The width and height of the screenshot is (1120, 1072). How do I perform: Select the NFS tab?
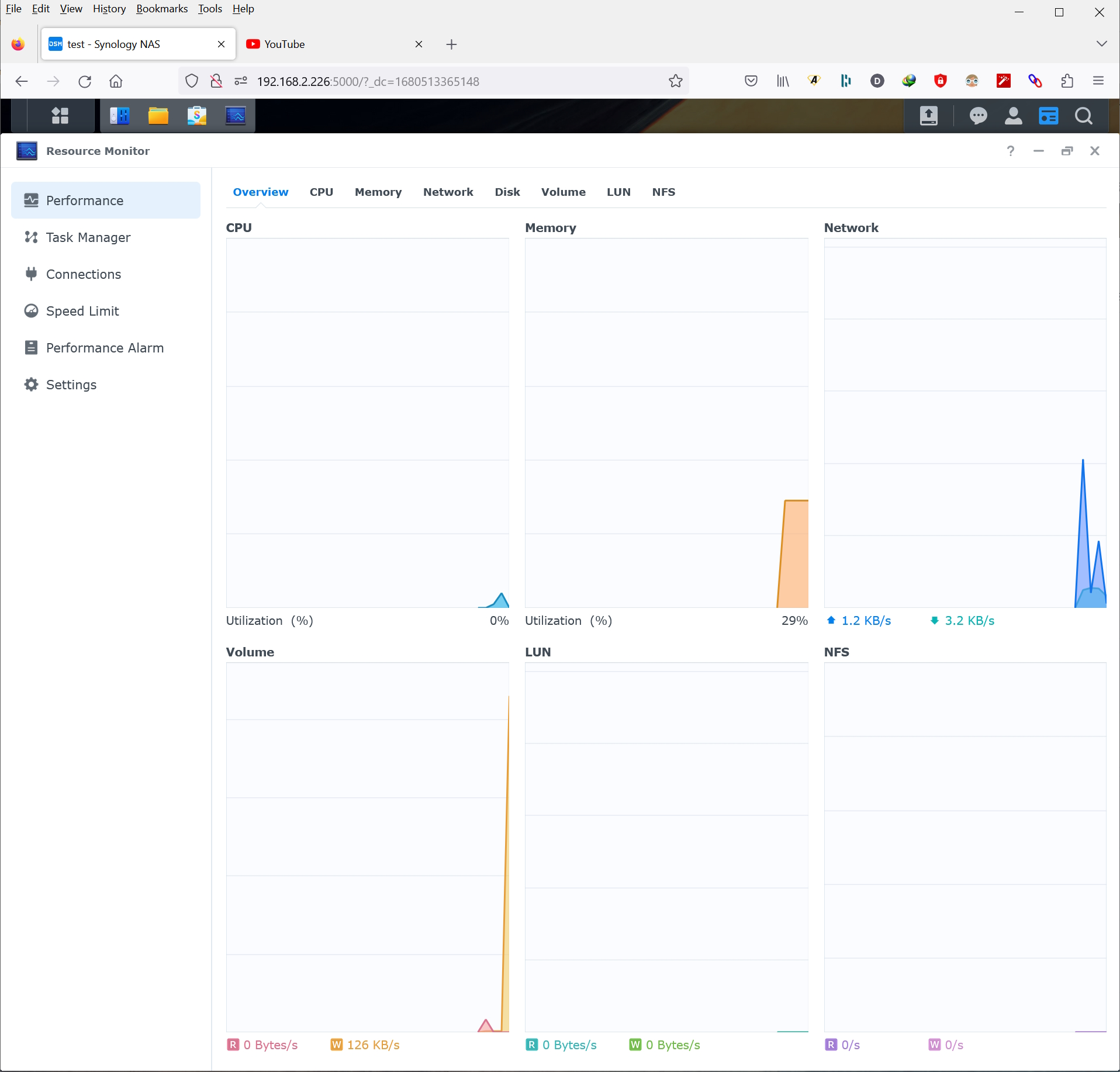(x=663, y=192)
